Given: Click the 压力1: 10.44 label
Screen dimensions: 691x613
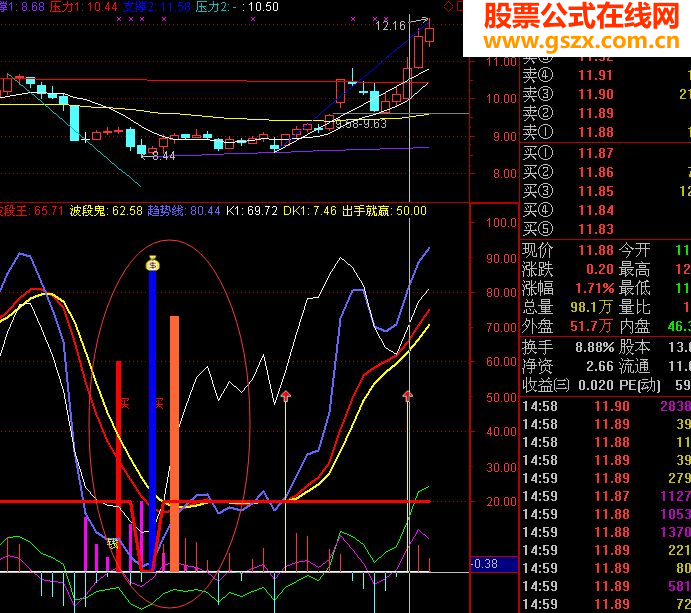Looking at the screenshot, I should pos(84,7).
